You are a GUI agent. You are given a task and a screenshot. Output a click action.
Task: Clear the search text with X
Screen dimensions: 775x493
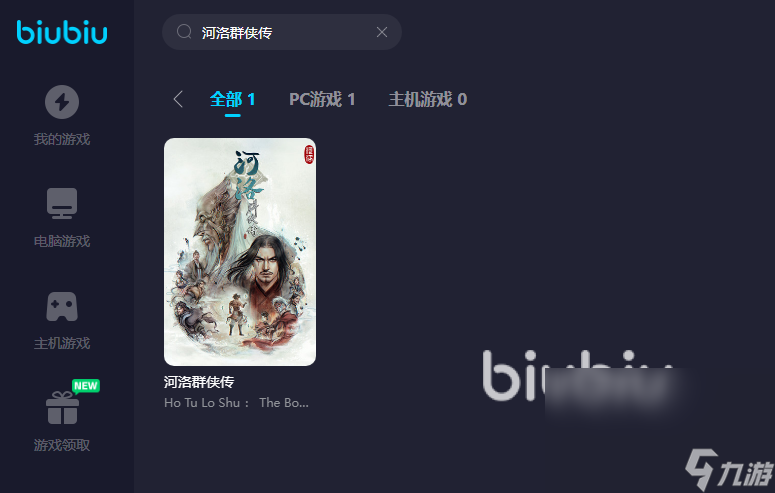(382, 32)
